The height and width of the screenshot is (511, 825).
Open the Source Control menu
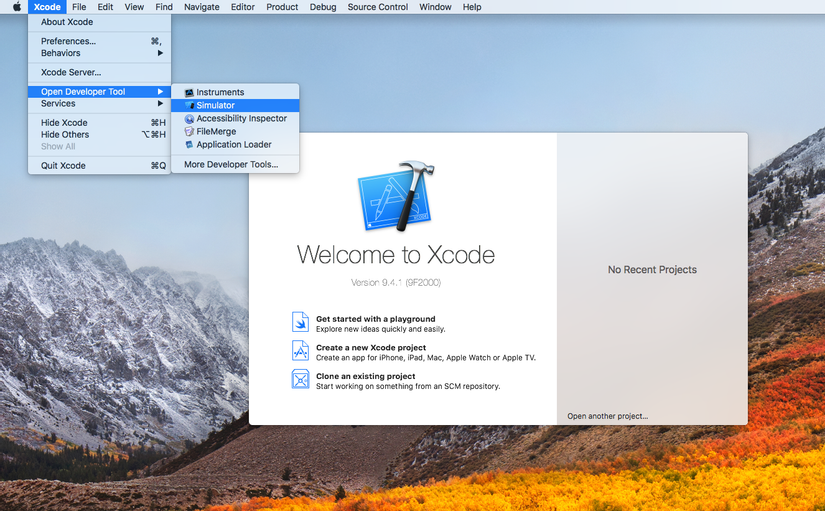378,7
